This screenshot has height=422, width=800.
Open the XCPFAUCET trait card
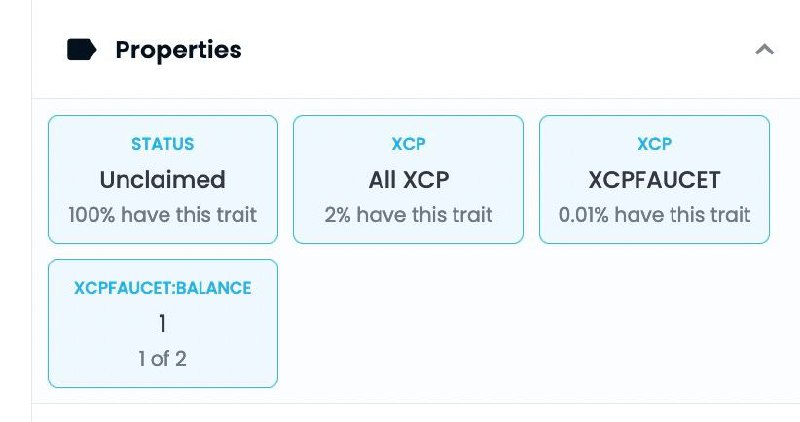654,180
